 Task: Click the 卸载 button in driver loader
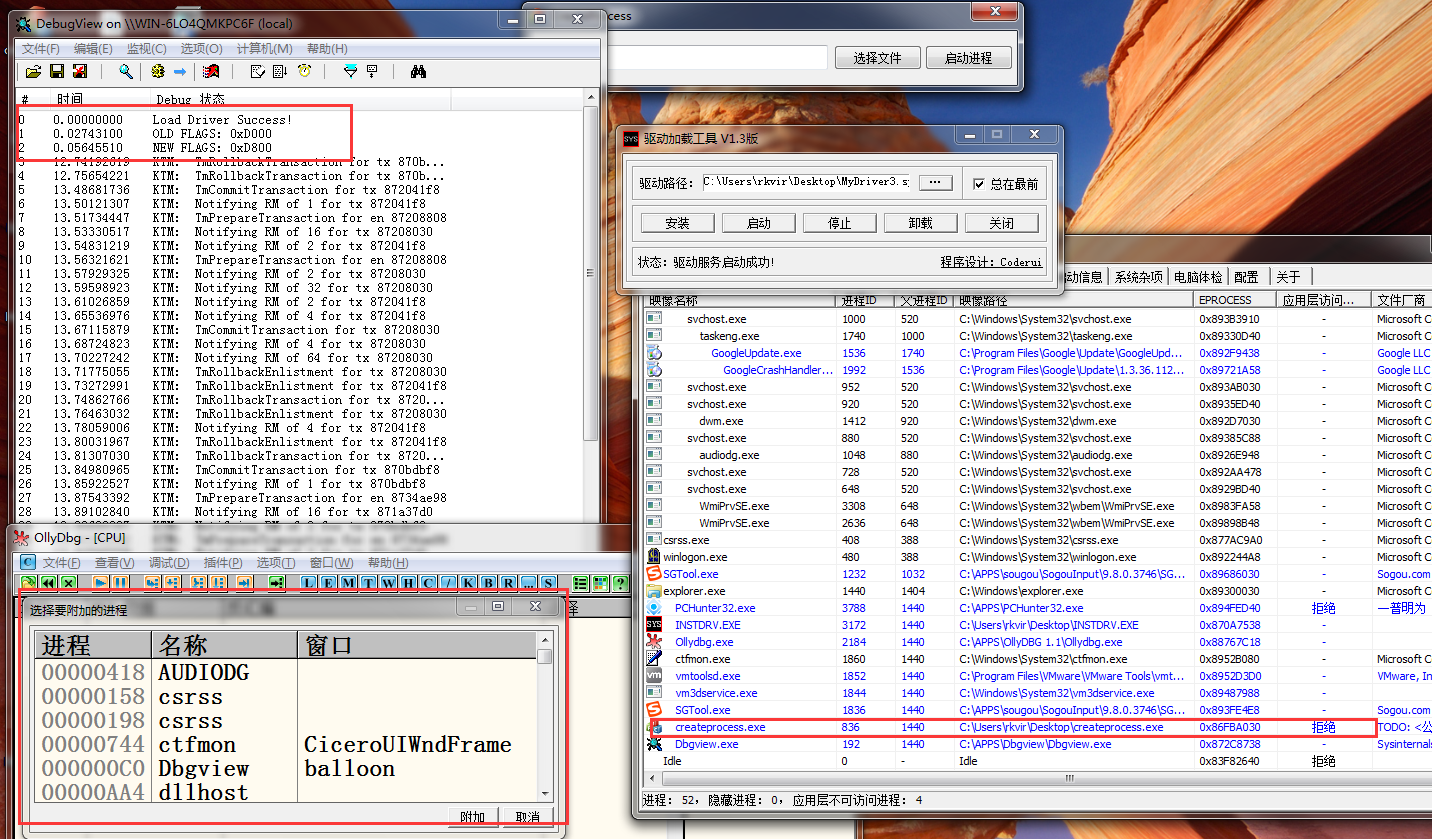click(920, 223)
